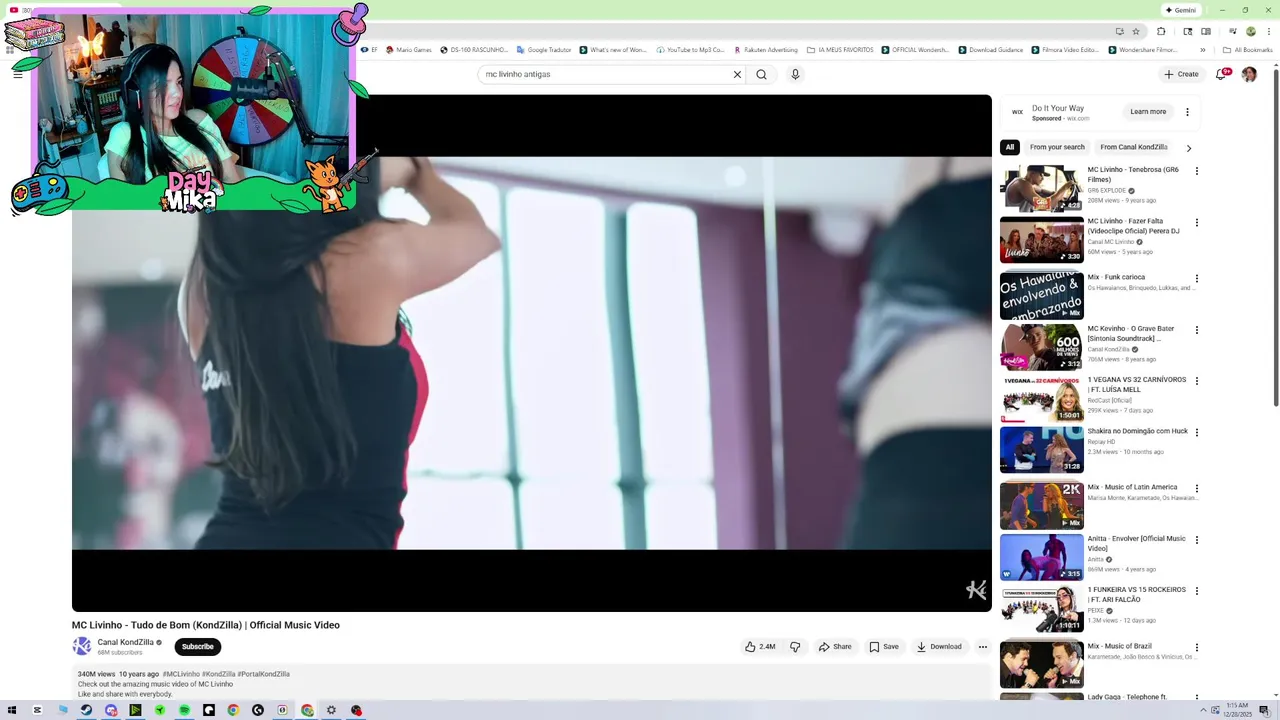Open the Mario Games bookmark
The image size is (1280, 720).
pos(408,50)
